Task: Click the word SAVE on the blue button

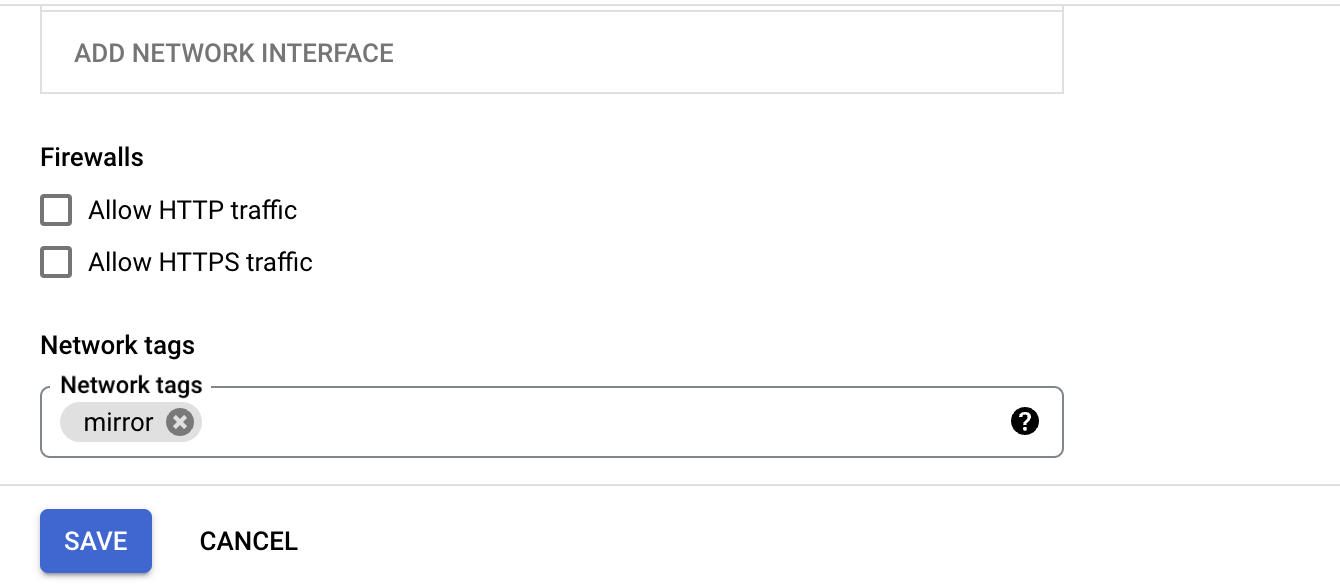Action: pos(96,541)
